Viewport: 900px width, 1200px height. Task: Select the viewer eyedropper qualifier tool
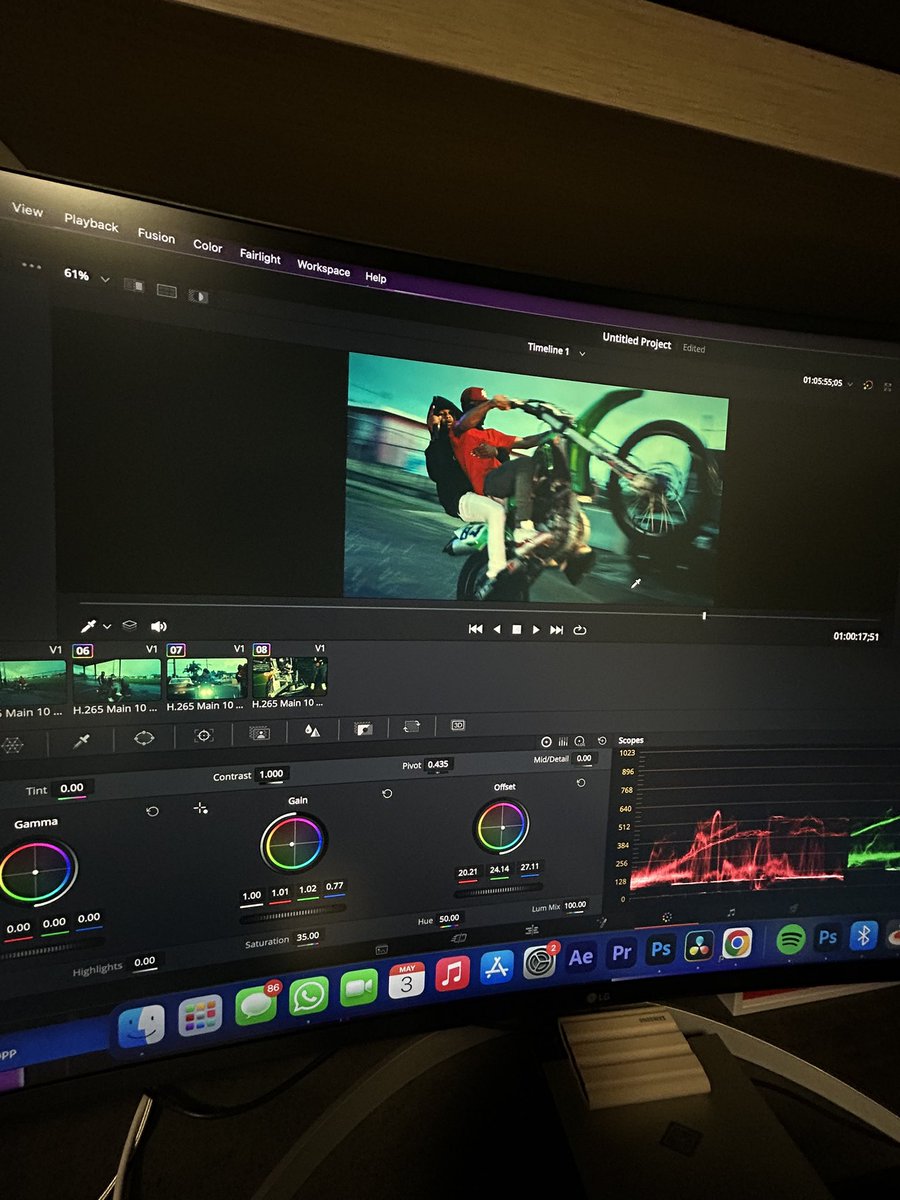point(89,625)
